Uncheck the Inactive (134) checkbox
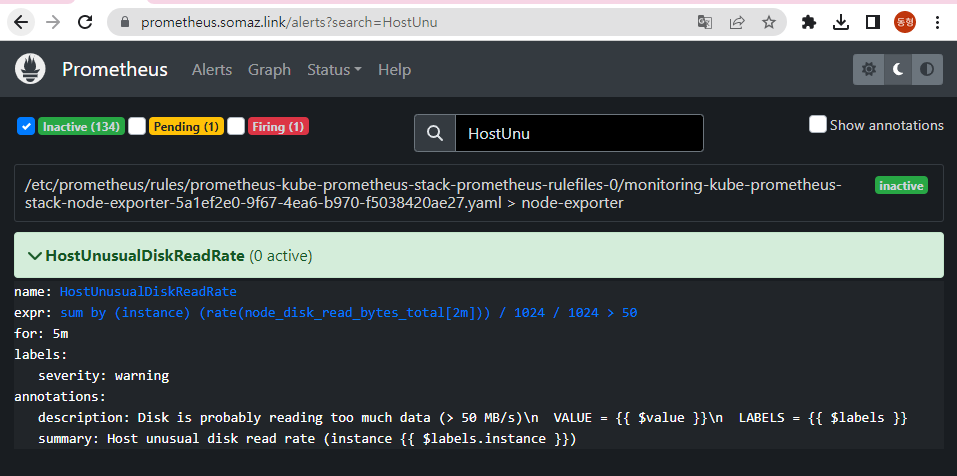The width and height of the screenshot is (957, 476). pyautogui.click(x=26, y=126)
